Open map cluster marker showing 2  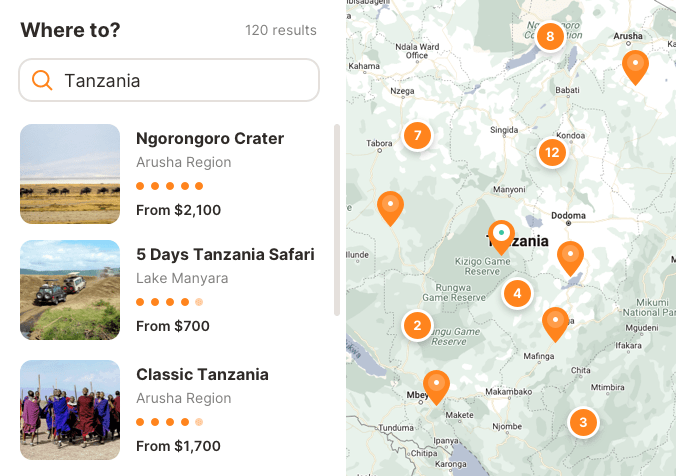tap(417, 325)
